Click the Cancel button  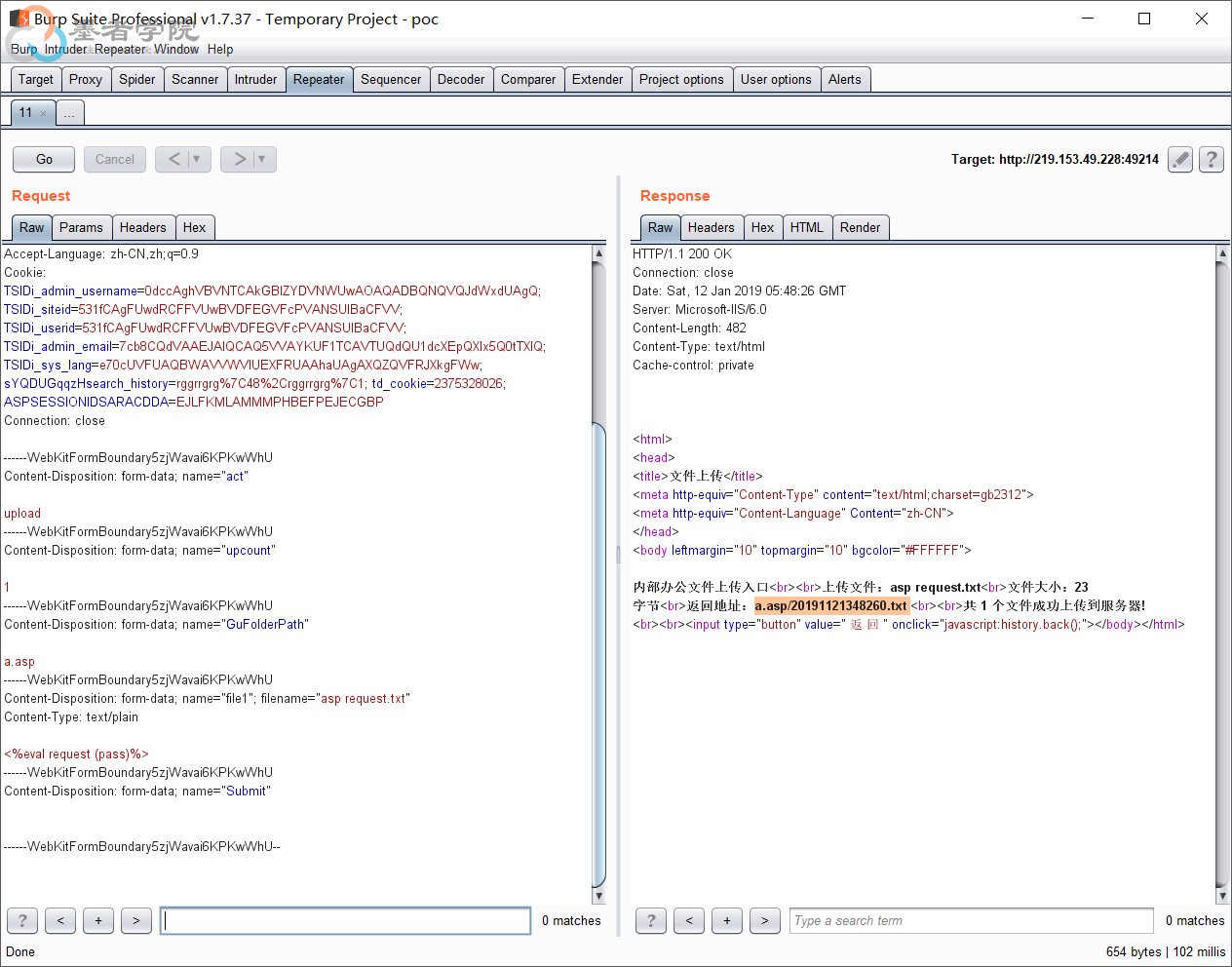tap(115, 159)
